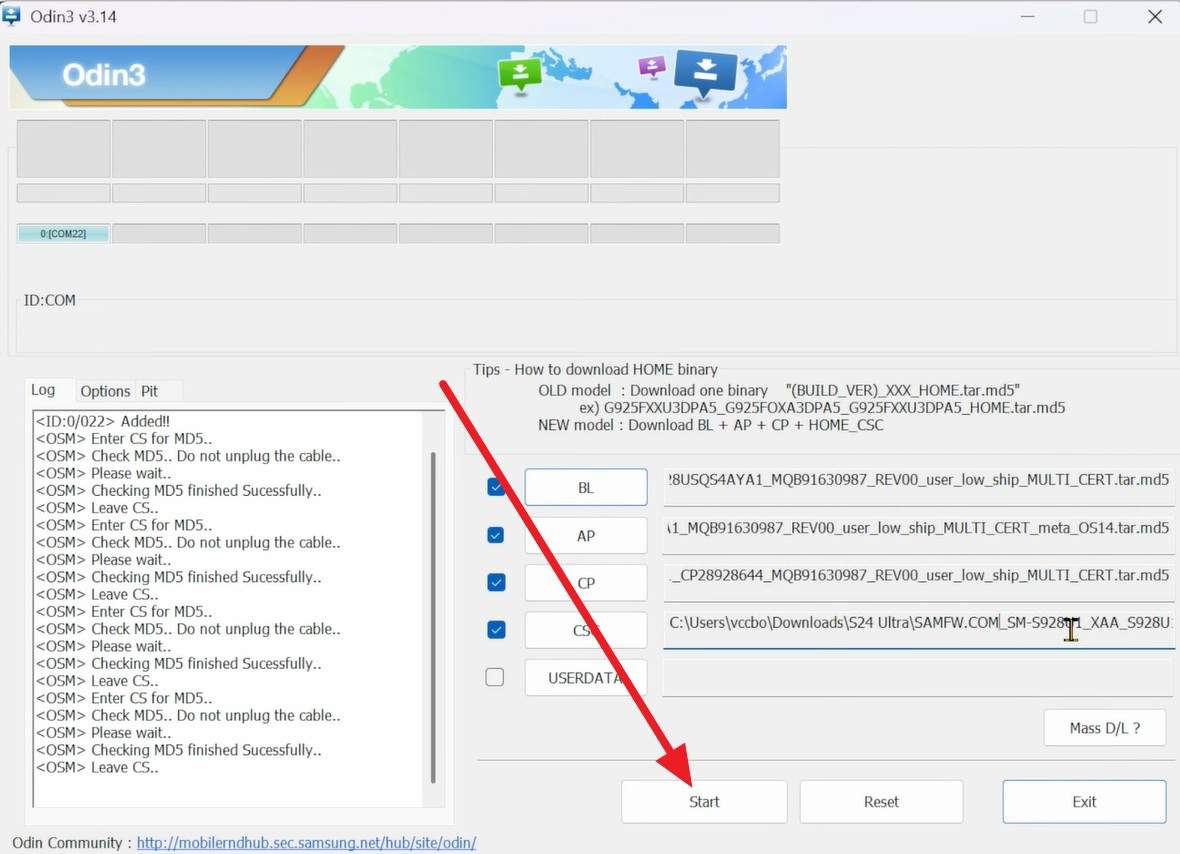The height and width of the screenshot is (854, 1180).
Task: Switch to the Log tab
Action: tap(43, 390)
